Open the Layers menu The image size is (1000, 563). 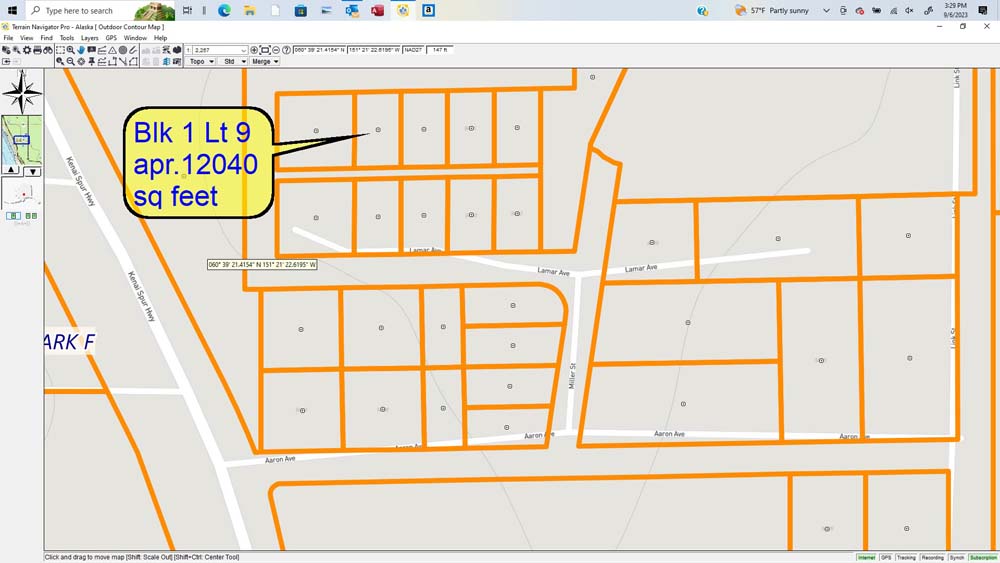[x=89, y=38]
